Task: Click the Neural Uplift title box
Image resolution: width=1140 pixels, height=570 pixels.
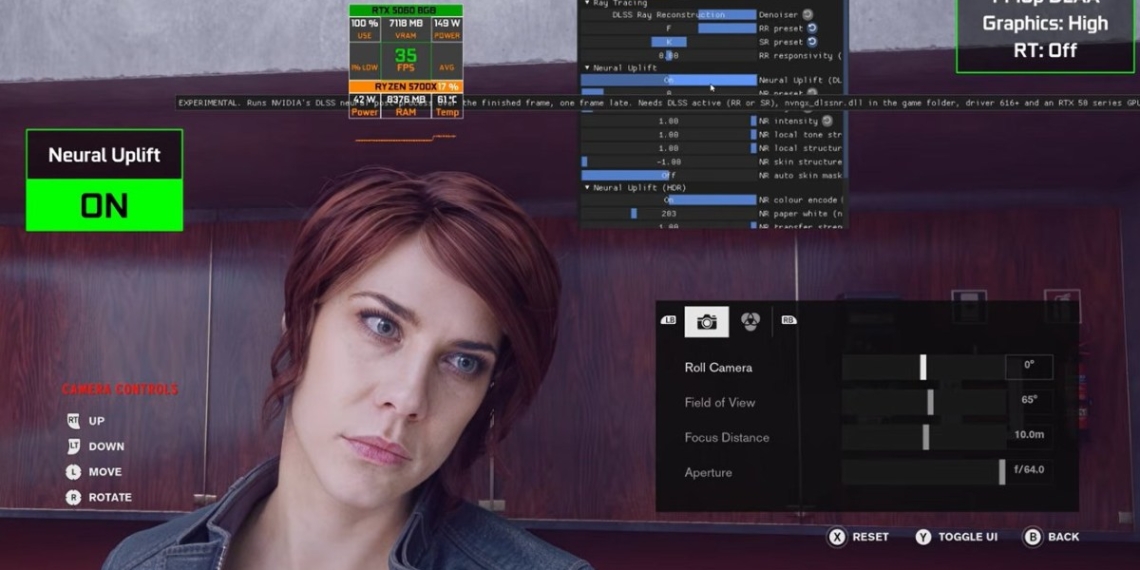Action: pyautogui.click(x=105, y=155)
